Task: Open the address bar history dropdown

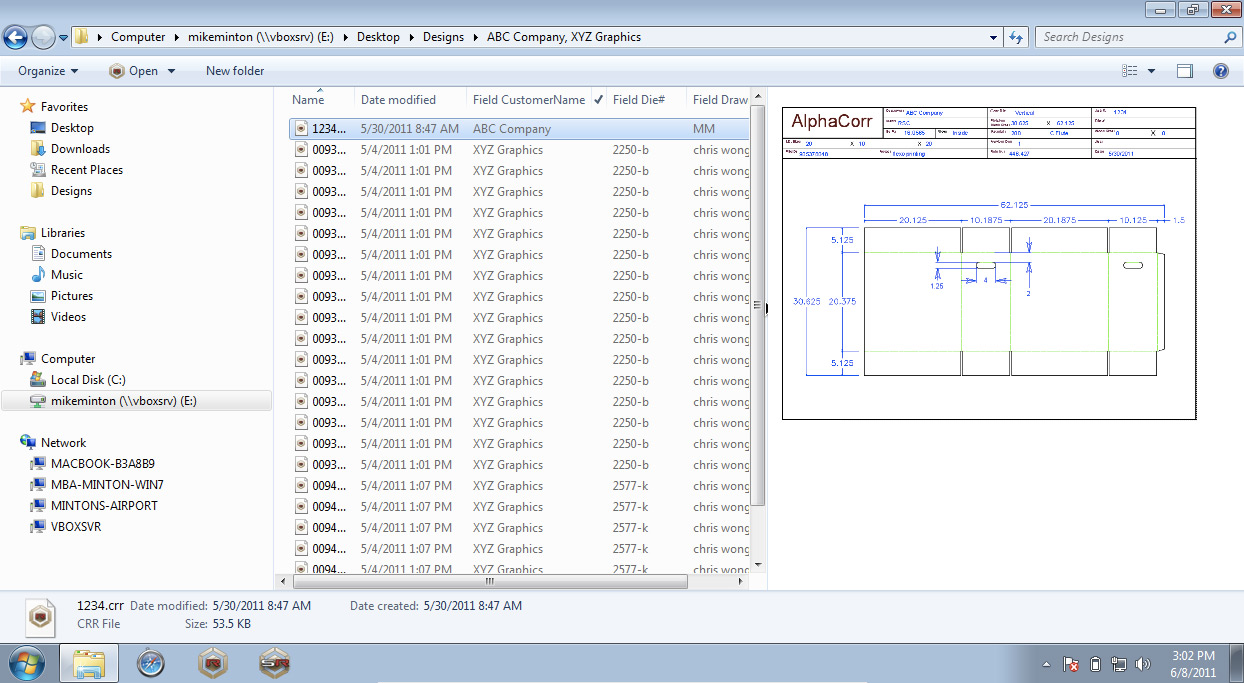Action: tap(993, 37)
